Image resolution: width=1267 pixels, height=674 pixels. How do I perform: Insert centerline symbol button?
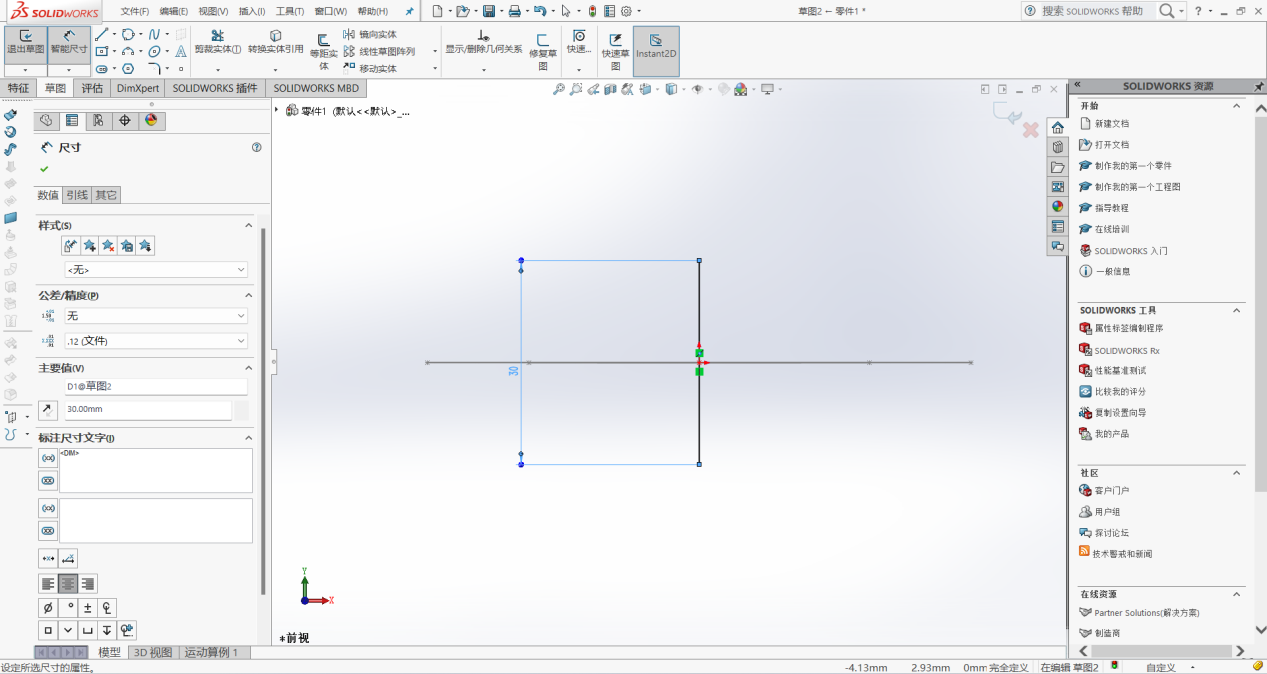(x=107, y=607)
